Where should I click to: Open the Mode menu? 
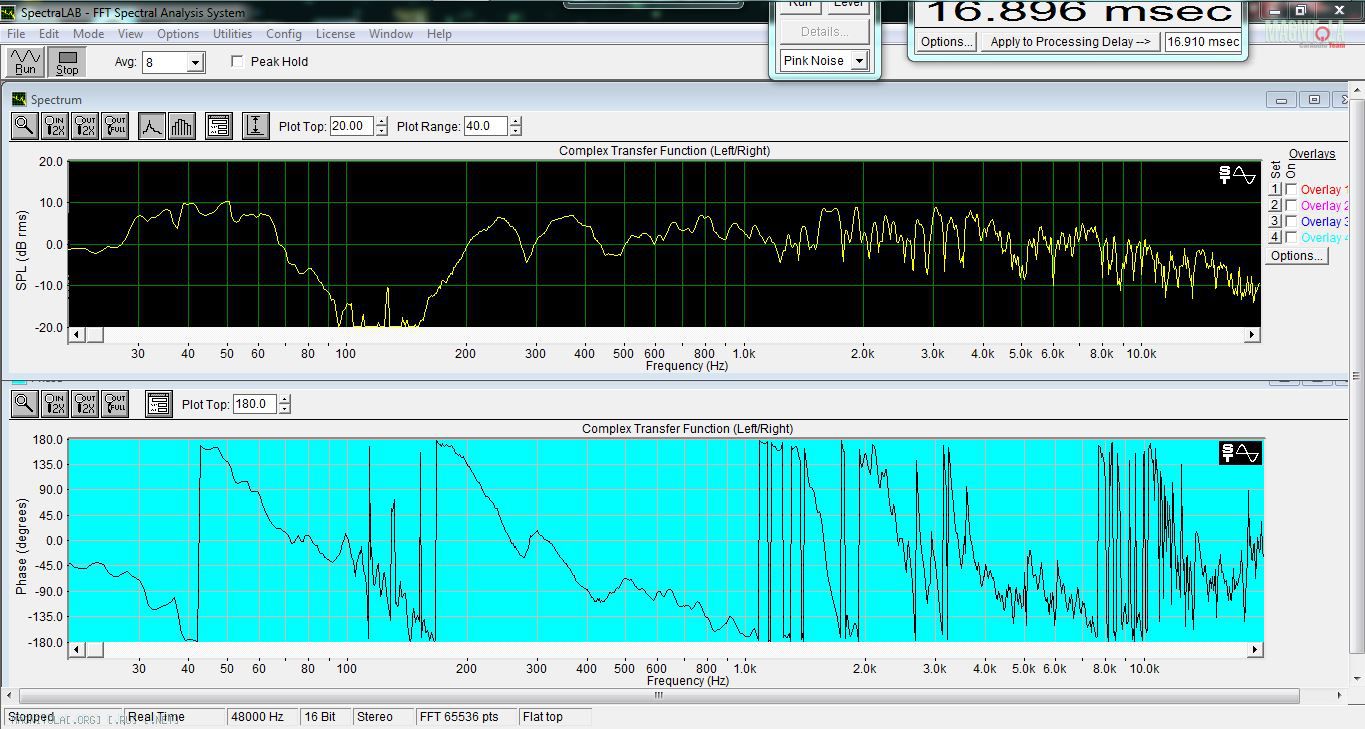(88, 33)
